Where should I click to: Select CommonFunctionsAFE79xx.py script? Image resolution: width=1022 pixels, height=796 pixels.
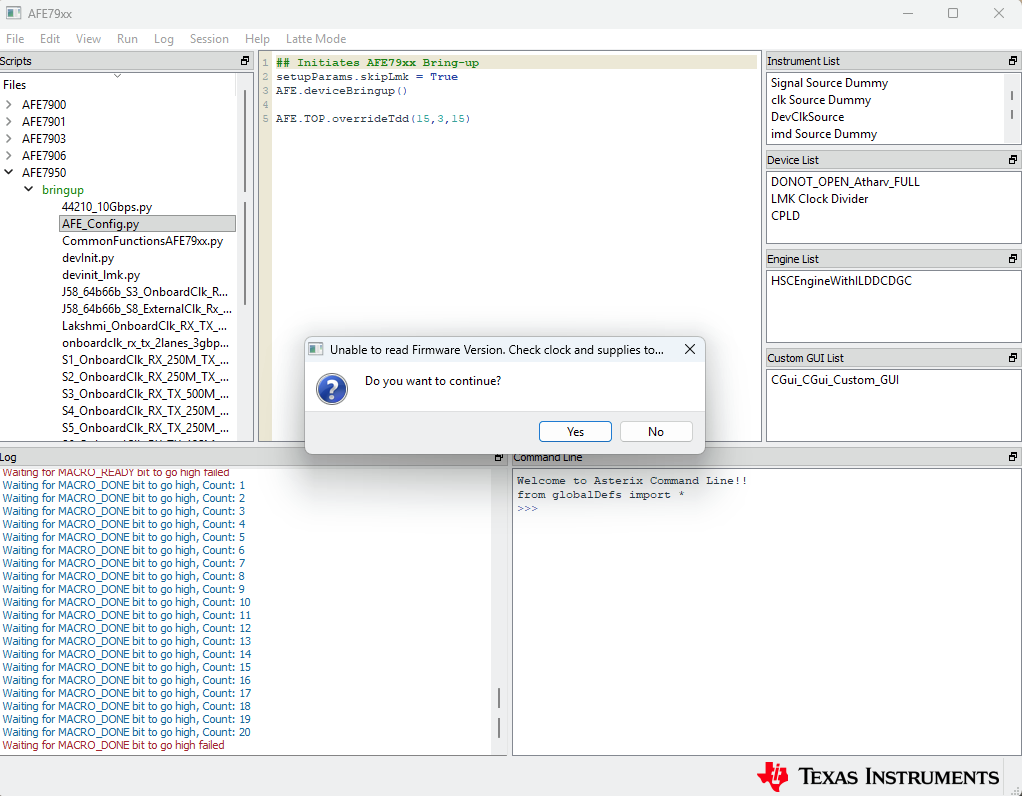[x=143, y=241]
